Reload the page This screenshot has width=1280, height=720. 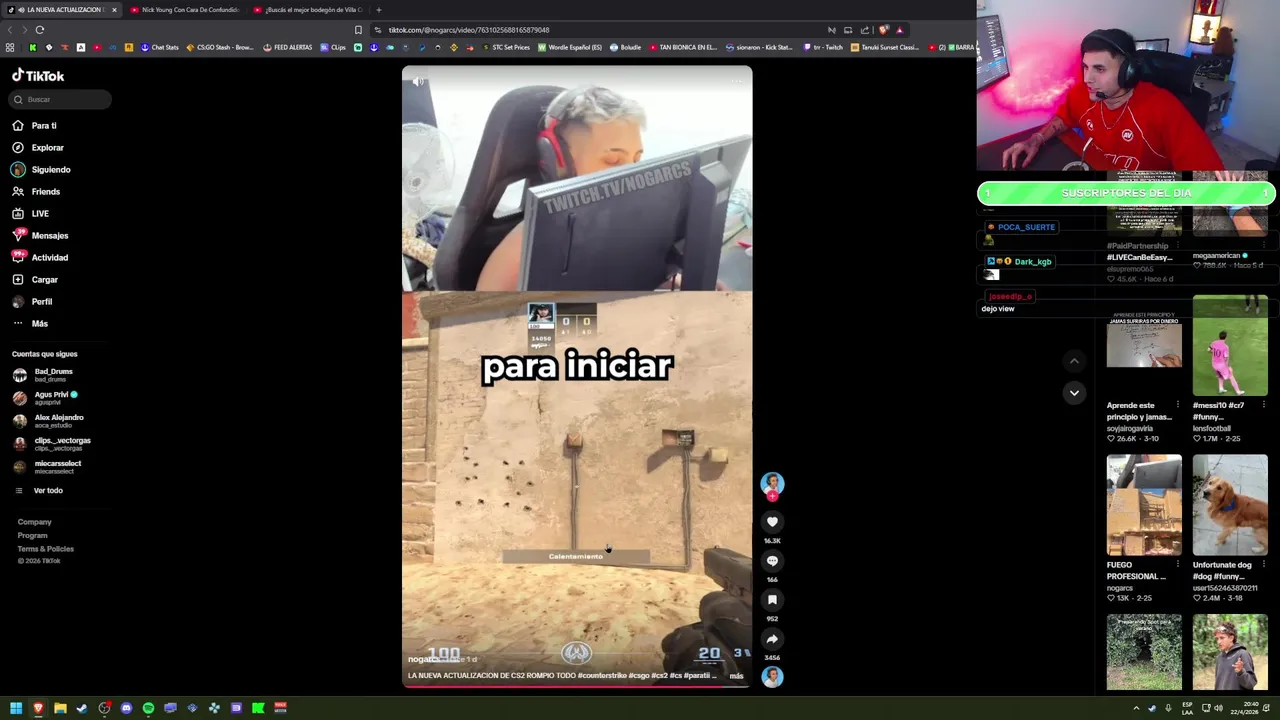(x=40, y=30)
